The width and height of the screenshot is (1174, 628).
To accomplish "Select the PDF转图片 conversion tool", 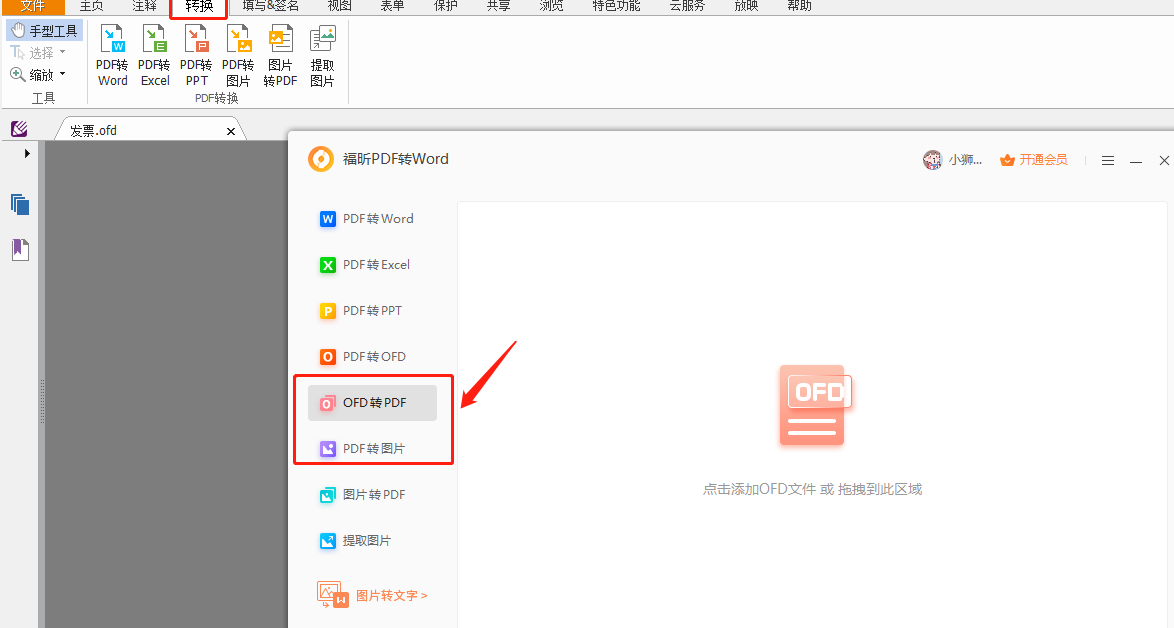I will click(238, 55).
